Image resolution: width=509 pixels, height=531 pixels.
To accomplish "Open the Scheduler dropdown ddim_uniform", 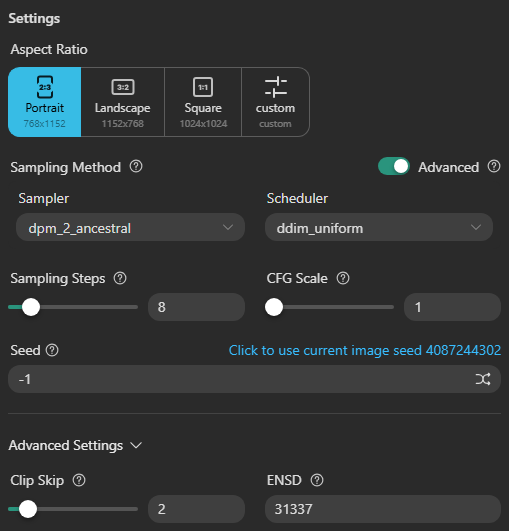I will tap(379, 227).
